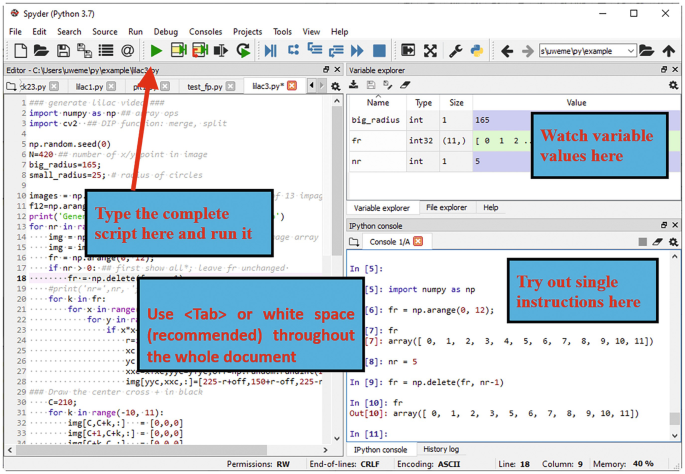The width and height of the screenshot is (685, 474).
Task: Click the Save file toolbar icon
Action: click(63, 50)
